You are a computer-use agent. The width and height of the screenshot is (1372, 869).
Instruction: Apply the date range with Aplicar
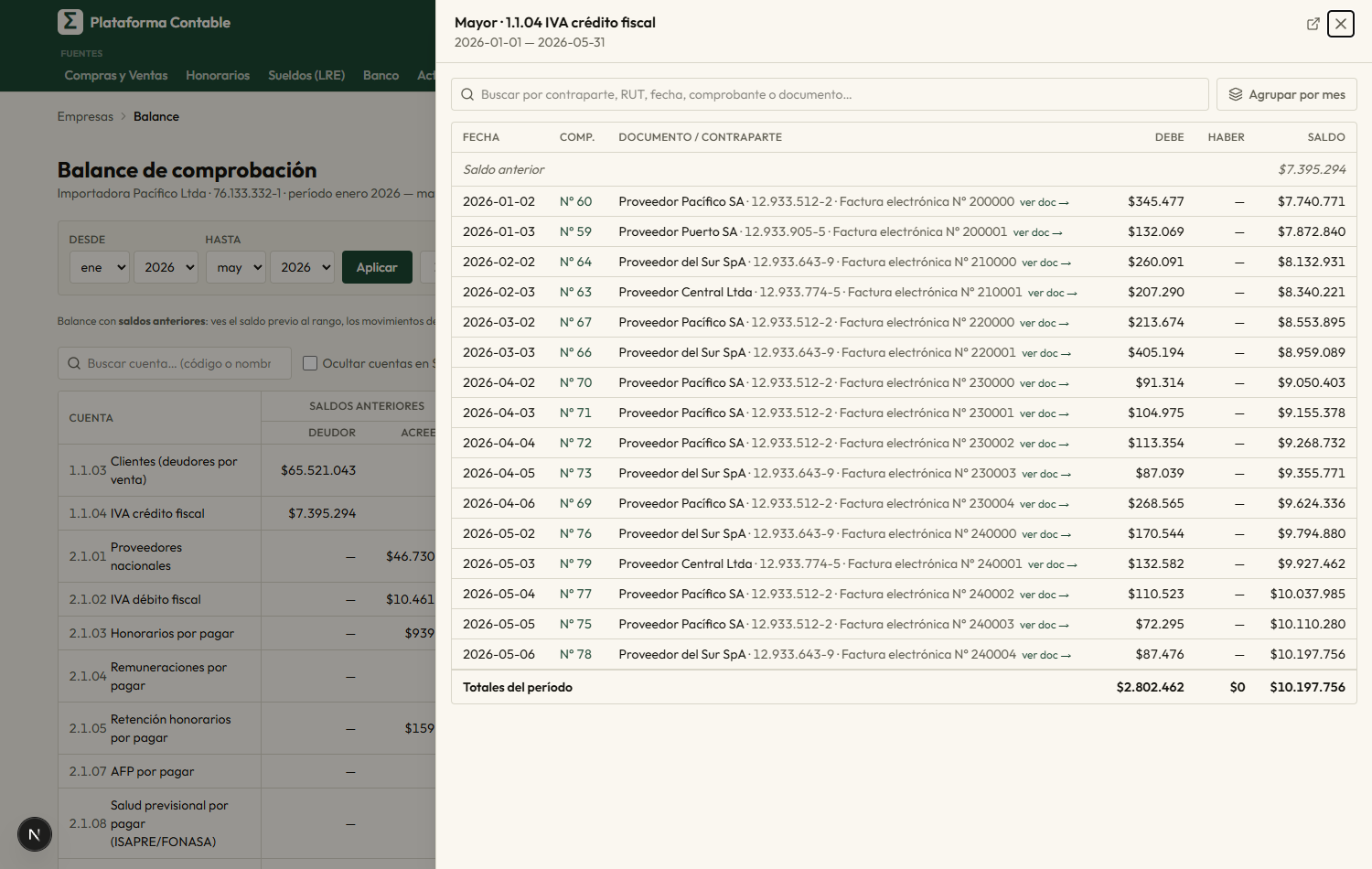[377, 267]
